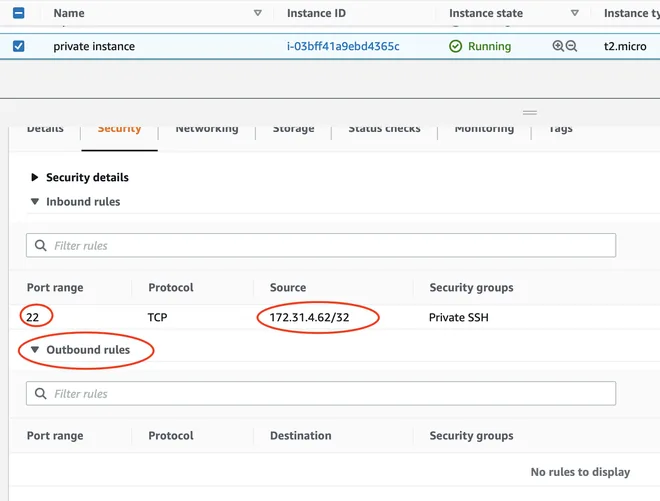
Task: Grab the panel resize handle bars
Action: [x=530, y=113]
